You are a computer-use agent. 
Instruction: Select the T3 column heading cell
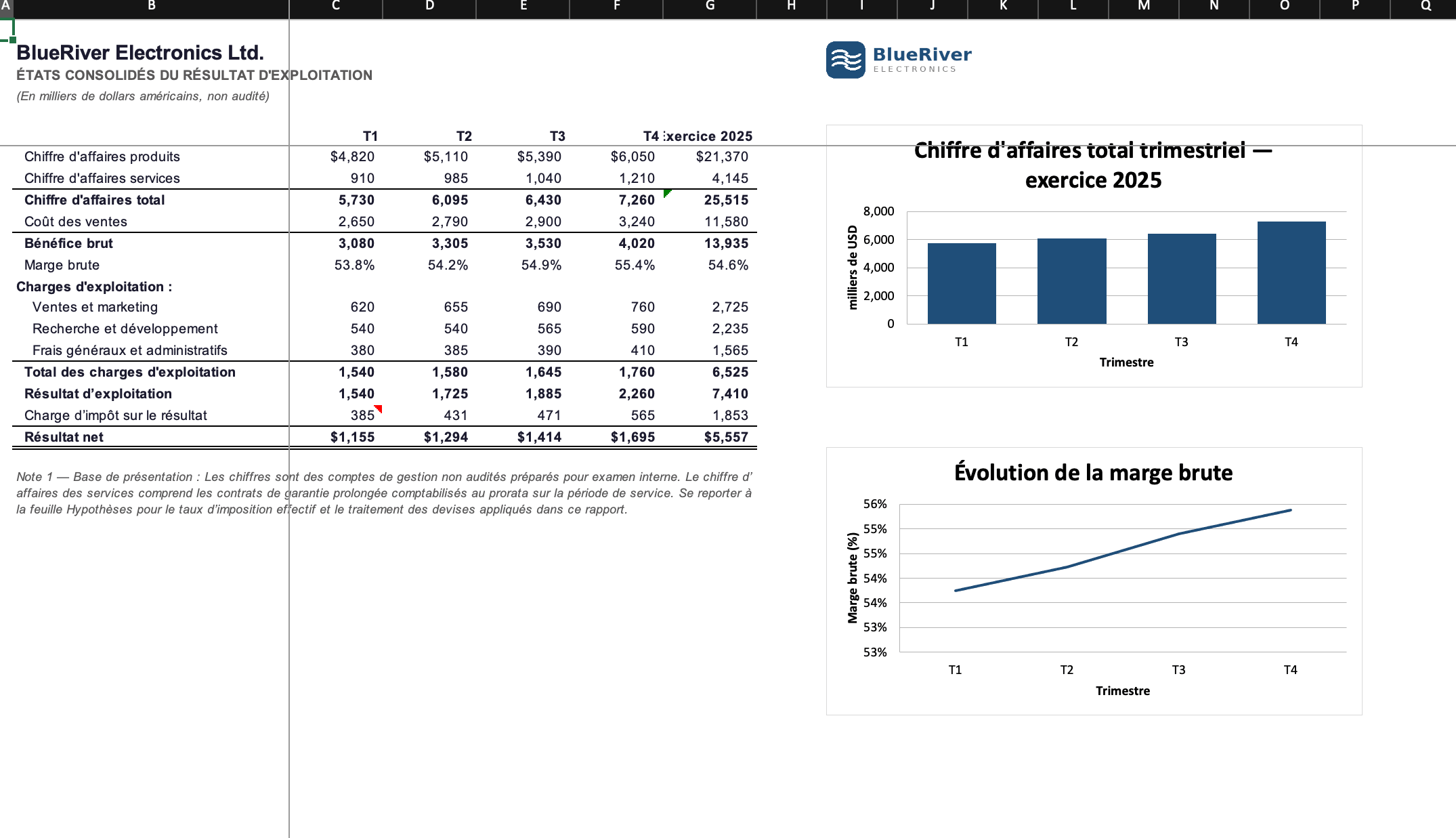523,136
